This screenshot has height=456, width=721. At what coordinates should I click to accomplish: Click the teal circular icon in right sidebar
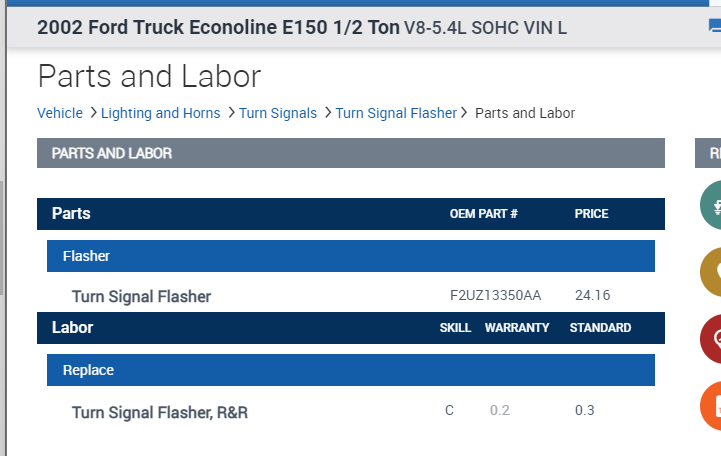pos(711,205)
